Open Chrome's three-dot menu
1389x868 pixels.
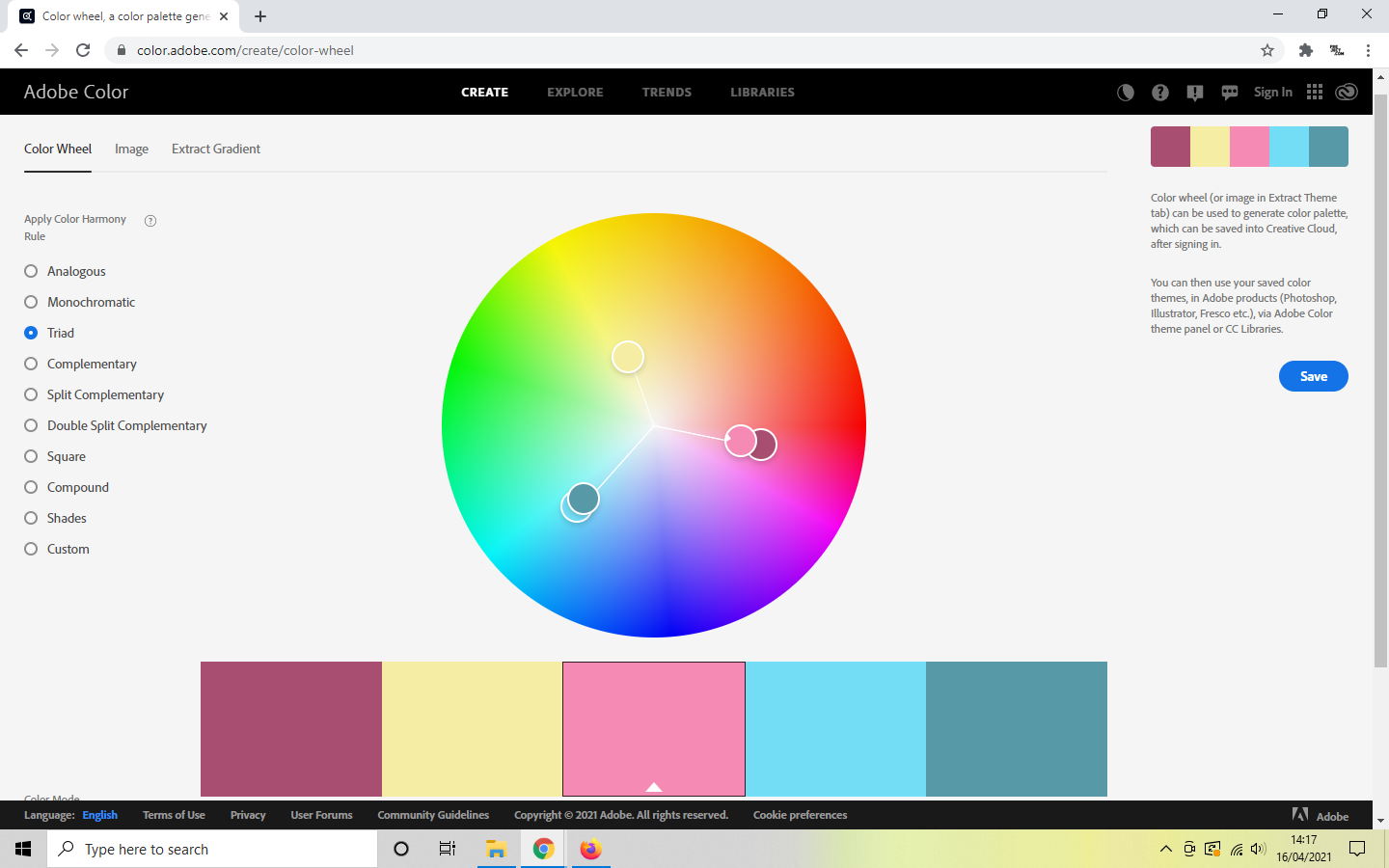click(1368, 50)
